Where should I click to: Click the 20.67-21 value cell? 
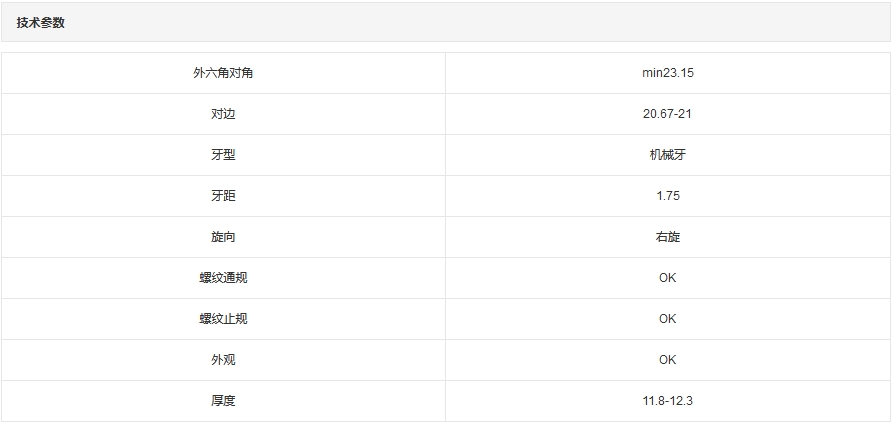(667, 114)
